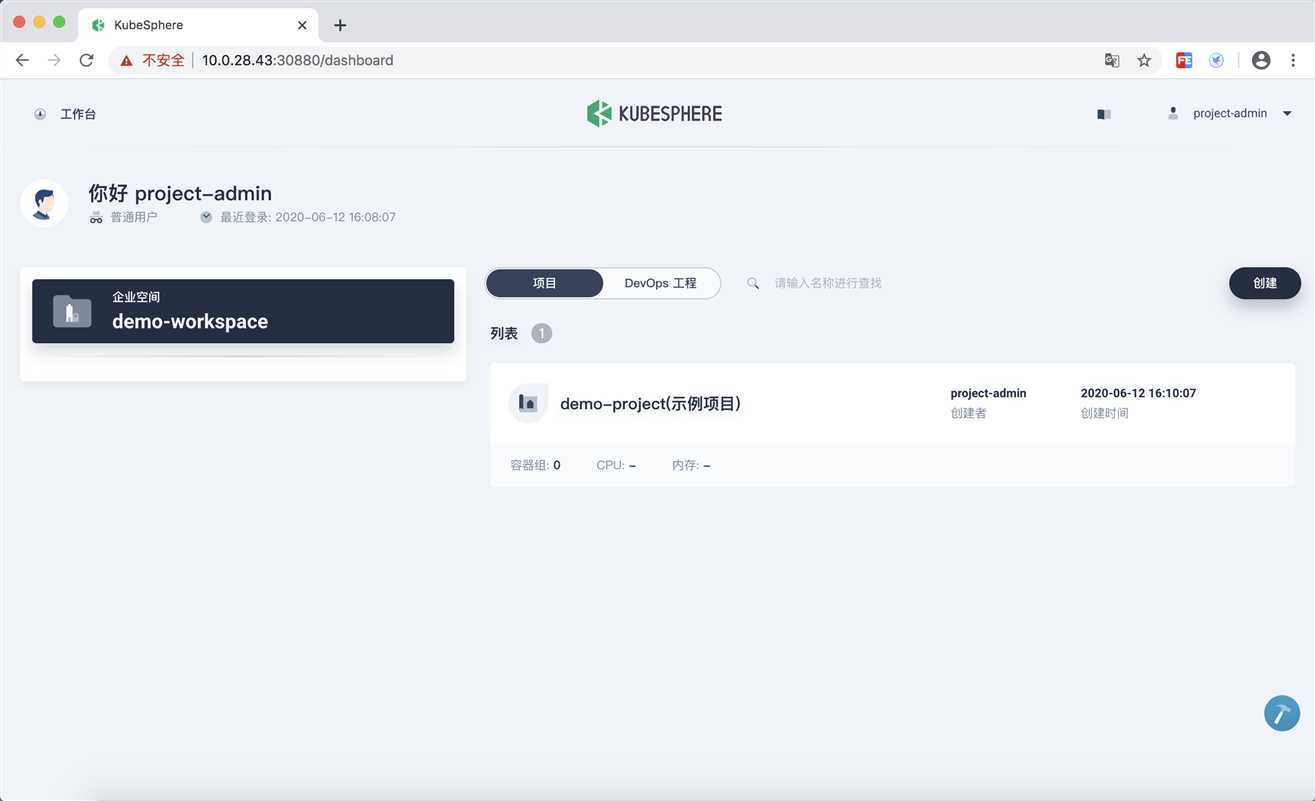This screenshot has height=801, width=1315.
Task: Click the workspace folder icon
Action: pos(72,311)
